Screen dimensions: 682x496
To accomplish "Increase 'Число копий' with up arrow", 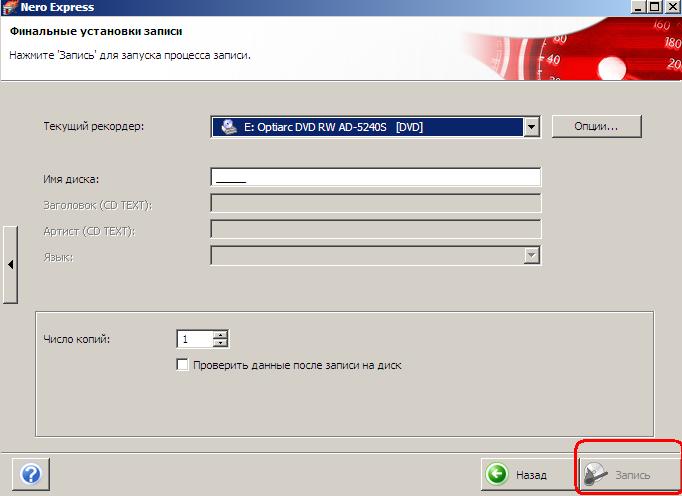I will (x=220, y=335).
